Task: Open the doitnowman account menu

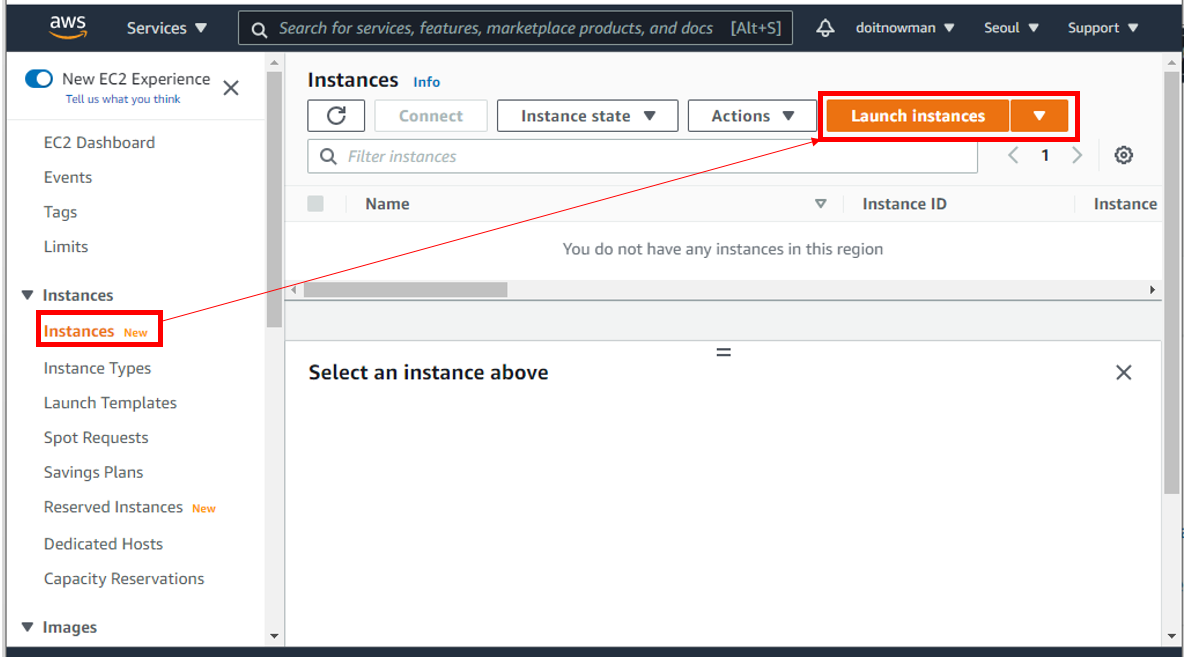Action: click(x=905, y=28)
